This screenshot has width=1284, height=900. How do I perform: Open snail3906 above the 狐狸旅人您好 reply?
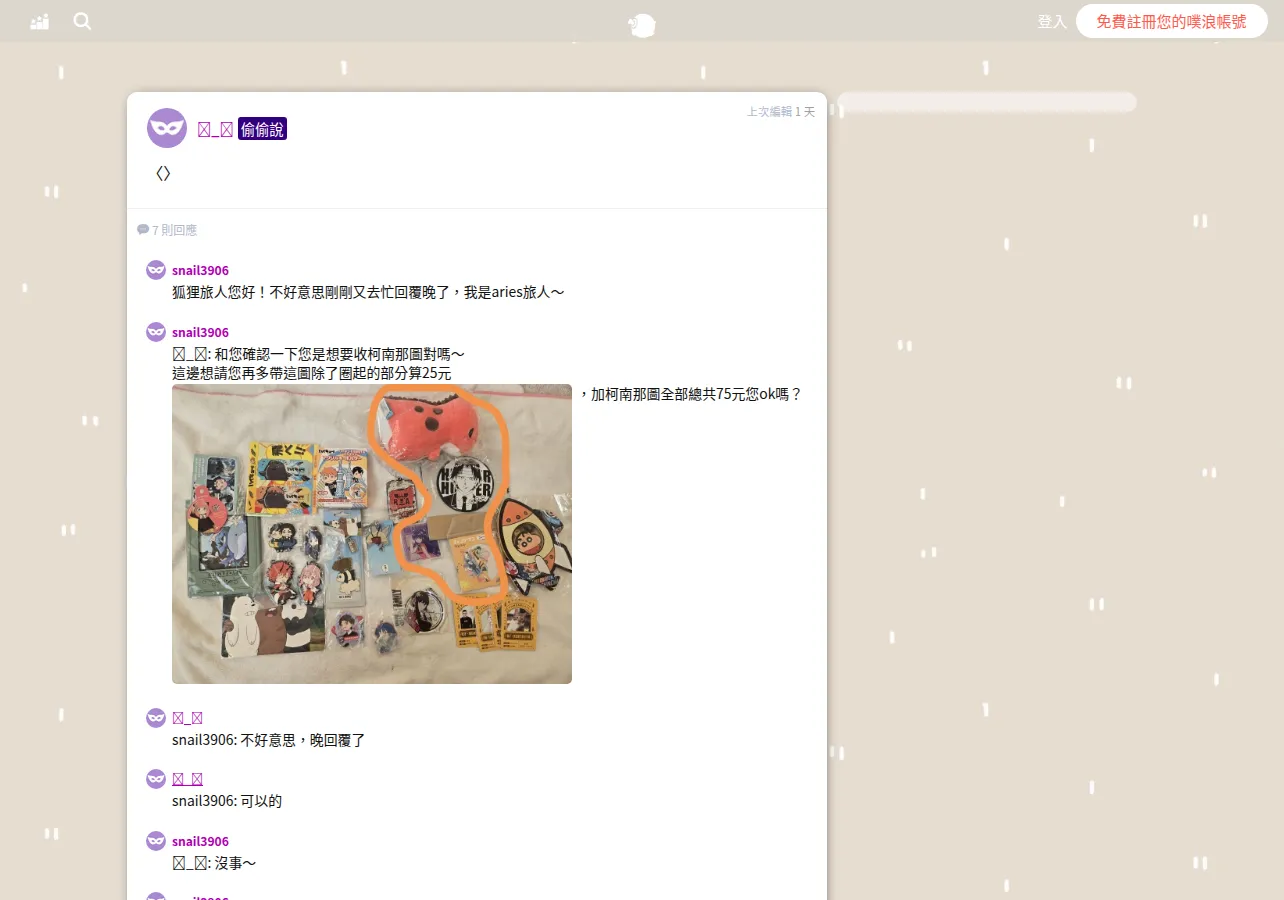click(200, 271)
